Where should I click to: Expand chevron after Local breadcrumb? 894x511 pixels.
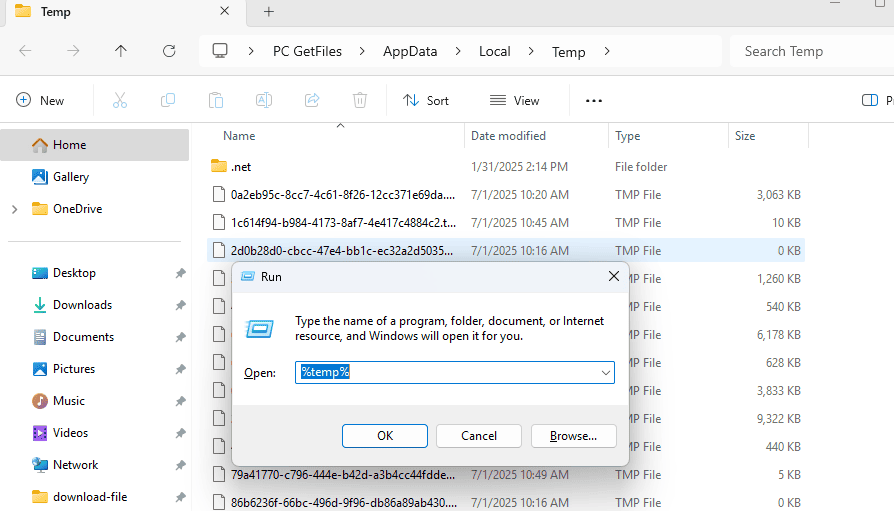(531, 51)
